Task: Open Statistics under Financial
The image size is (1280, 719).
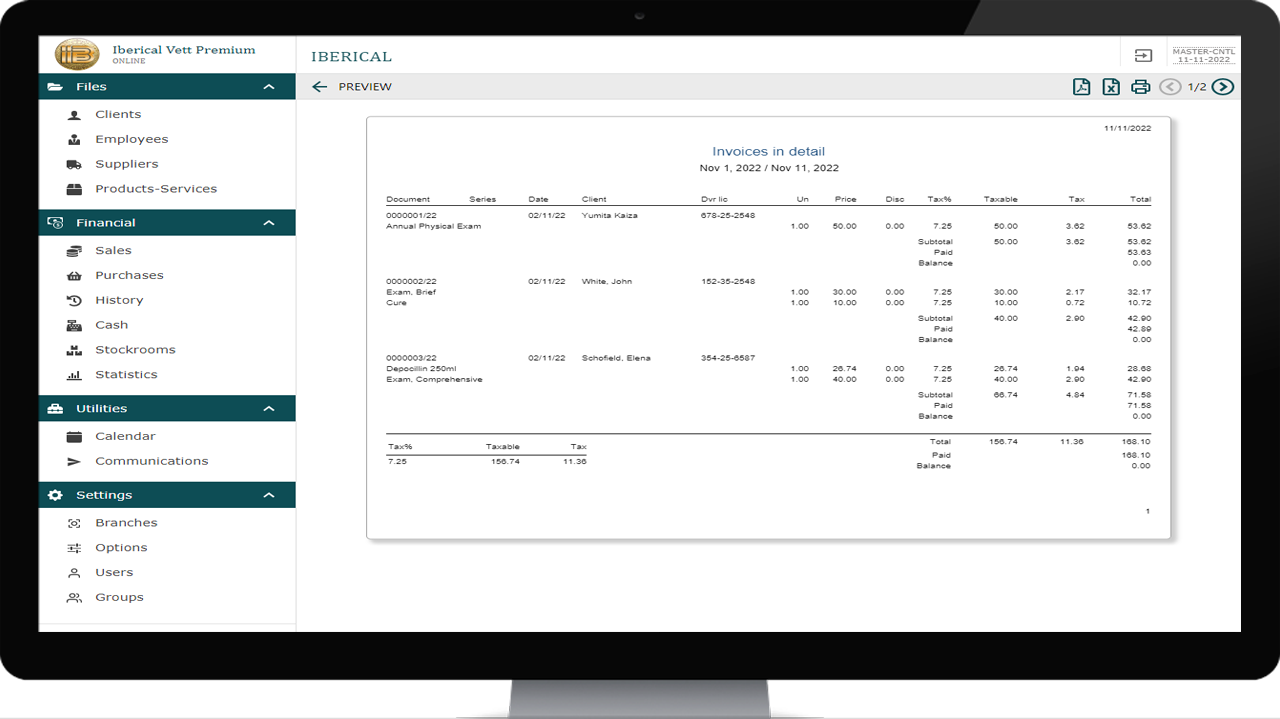Action: 126,375
